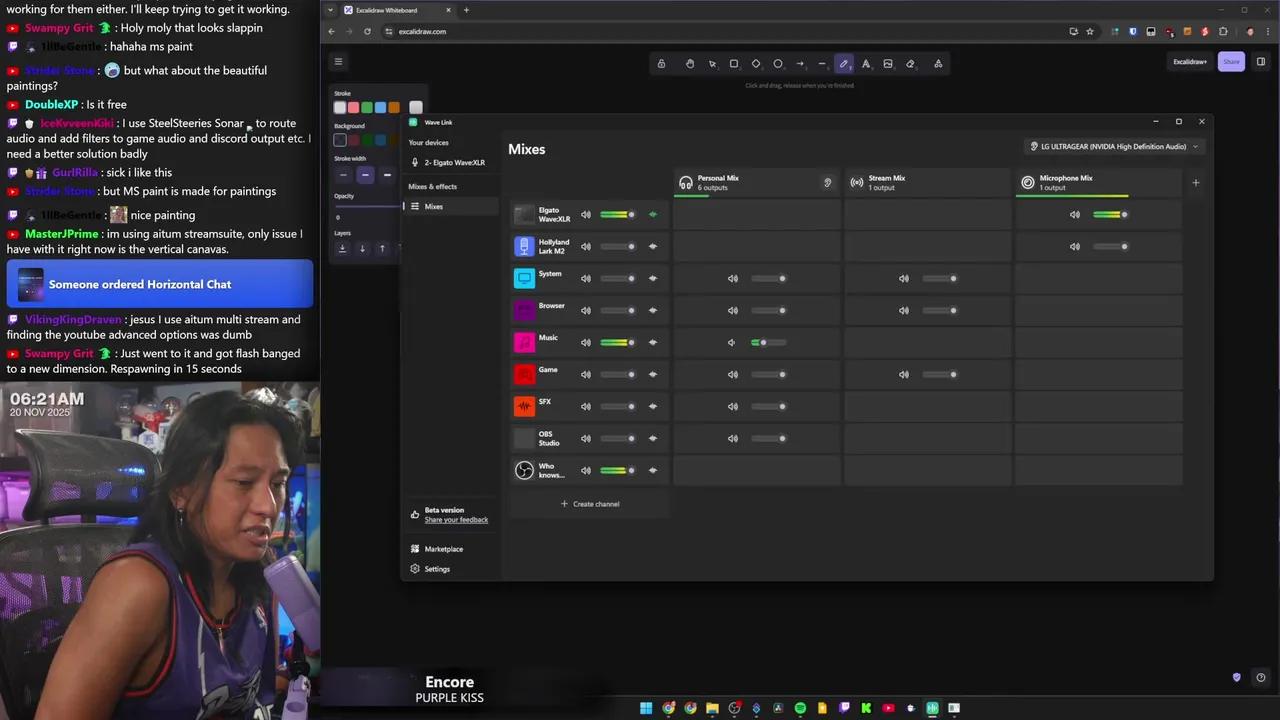Click the ear monitor icon on Personal Mix
The height and width of the screenshot is (720, 1280).
(x=827, y=183)
